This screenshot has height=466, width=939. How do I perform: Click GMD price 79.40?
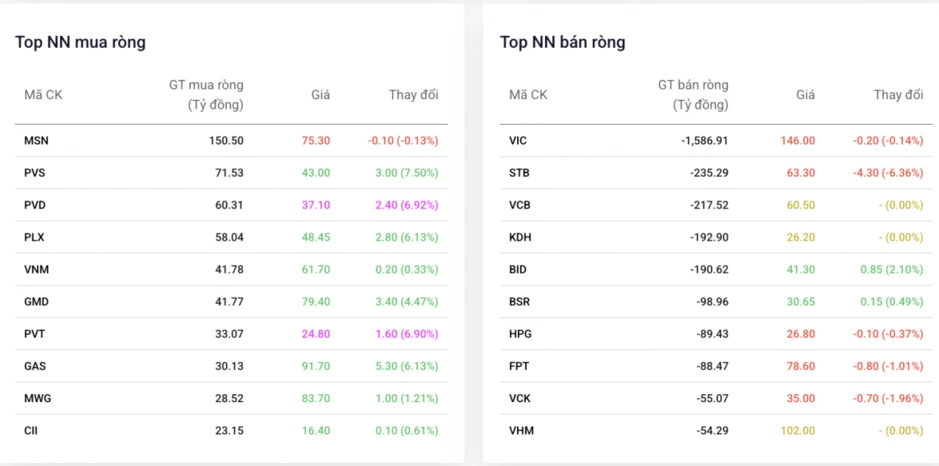316,302
